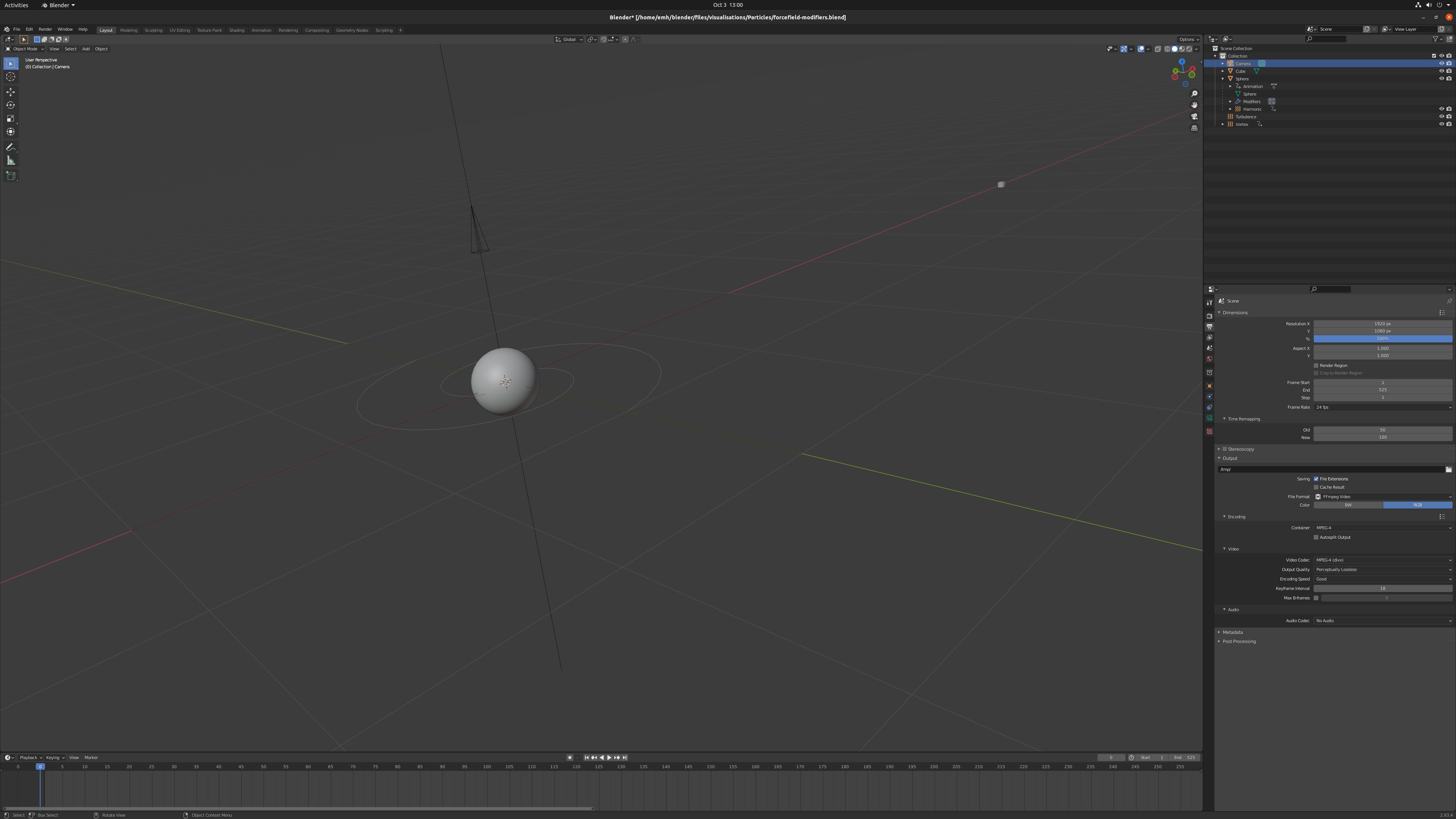Jump to timeline end frame button
The height and width of the screenshot is (819, 1456).
pyautogui.click(x=624, y=758)
